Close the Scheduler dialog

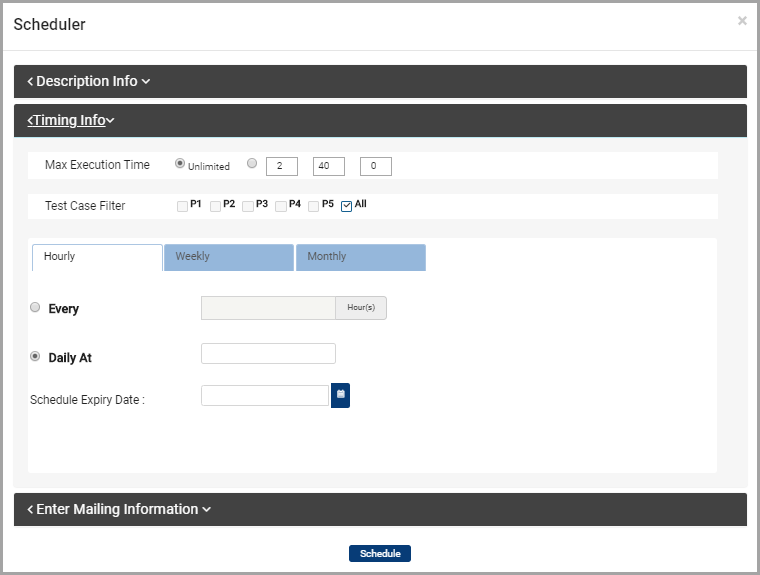coord(742,21)
